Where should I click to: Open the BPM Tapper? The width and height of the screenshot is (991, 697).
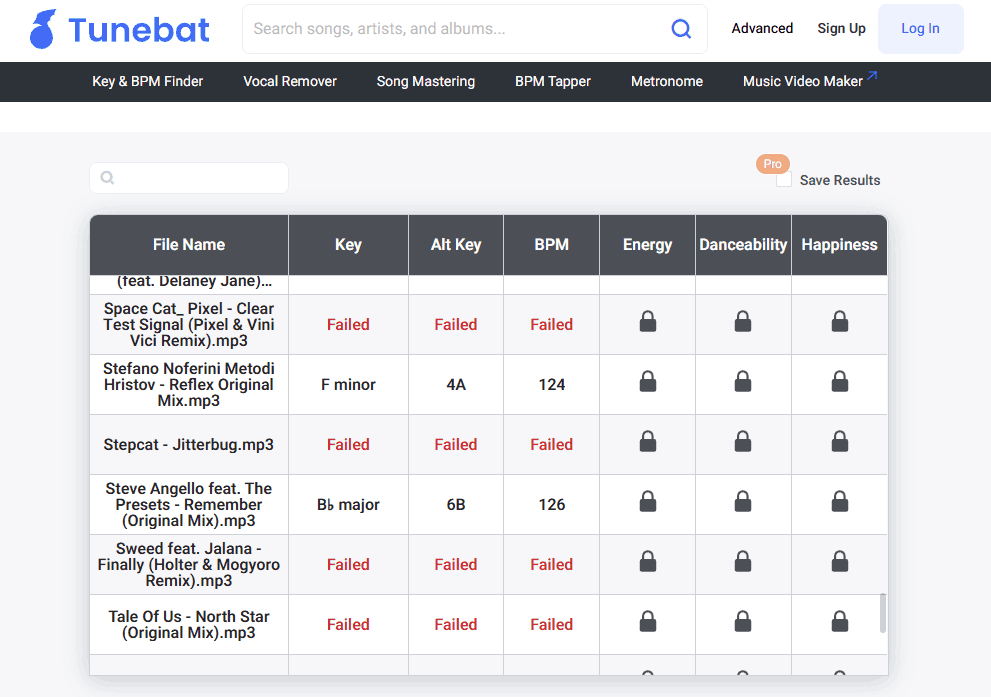point(552,82)
